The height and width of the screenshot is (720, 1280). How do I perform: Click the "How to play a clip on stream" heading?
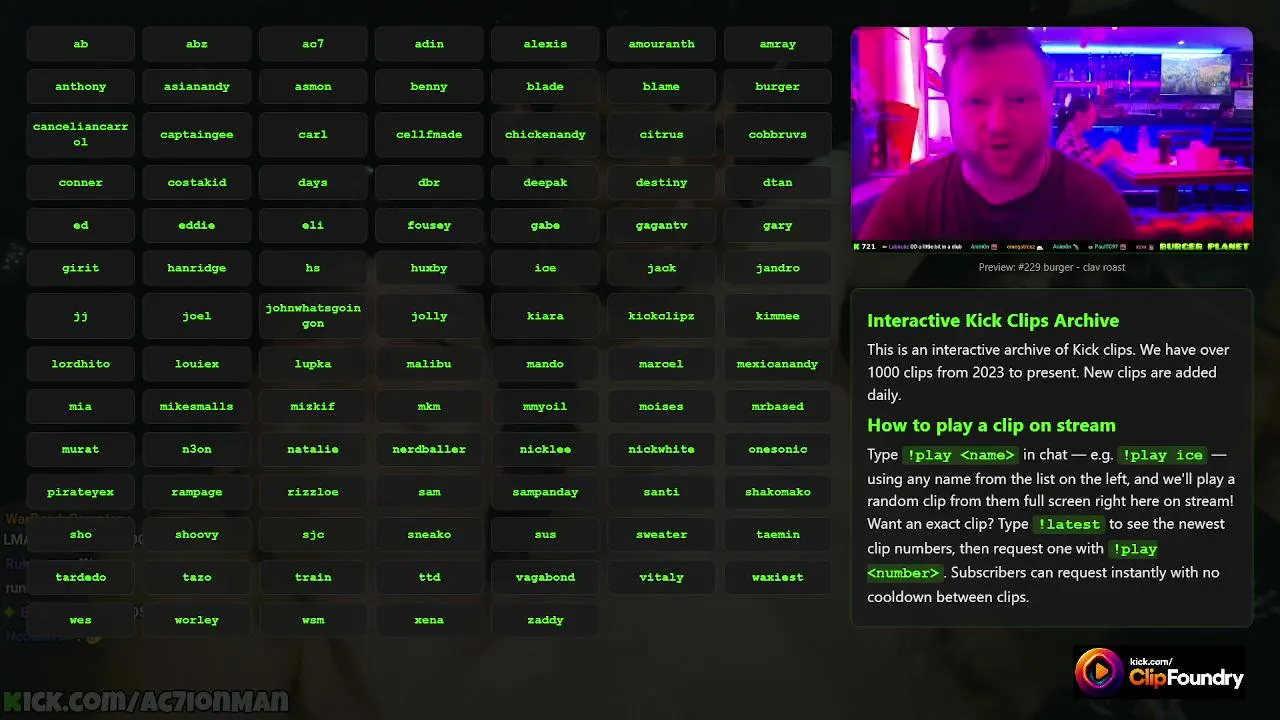tap(991, 425)
